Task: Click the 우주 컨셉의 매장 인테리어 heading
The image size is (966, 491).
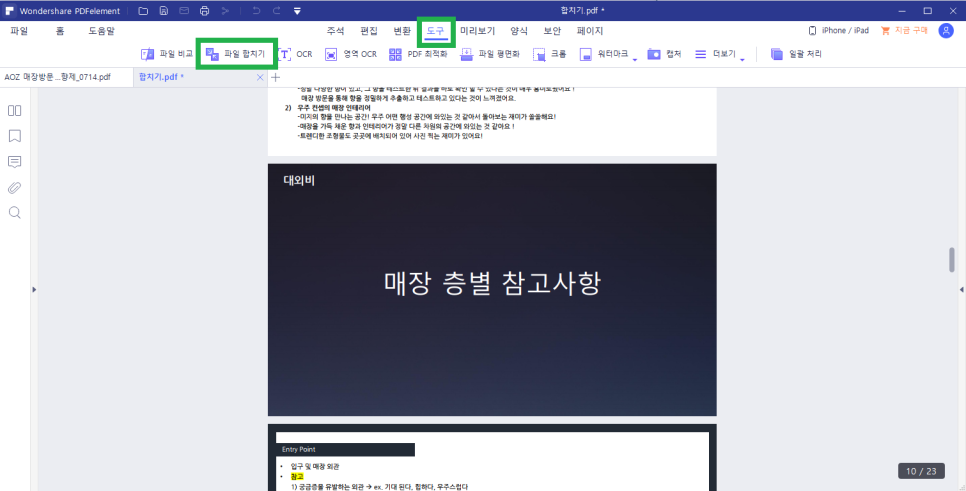Action: pyautogui.click(x=334, y=108)
